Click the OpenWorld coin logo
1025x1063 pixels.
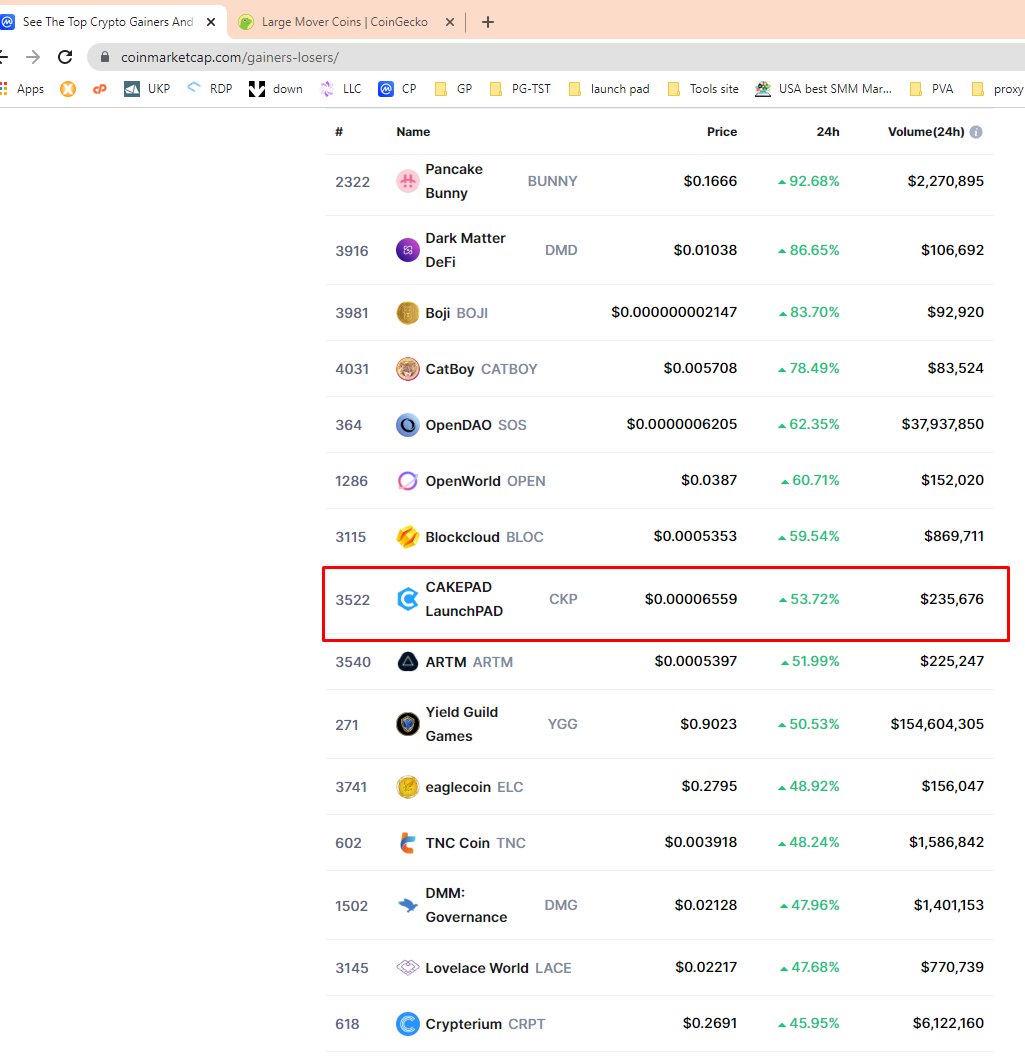[x=407, y=481]
